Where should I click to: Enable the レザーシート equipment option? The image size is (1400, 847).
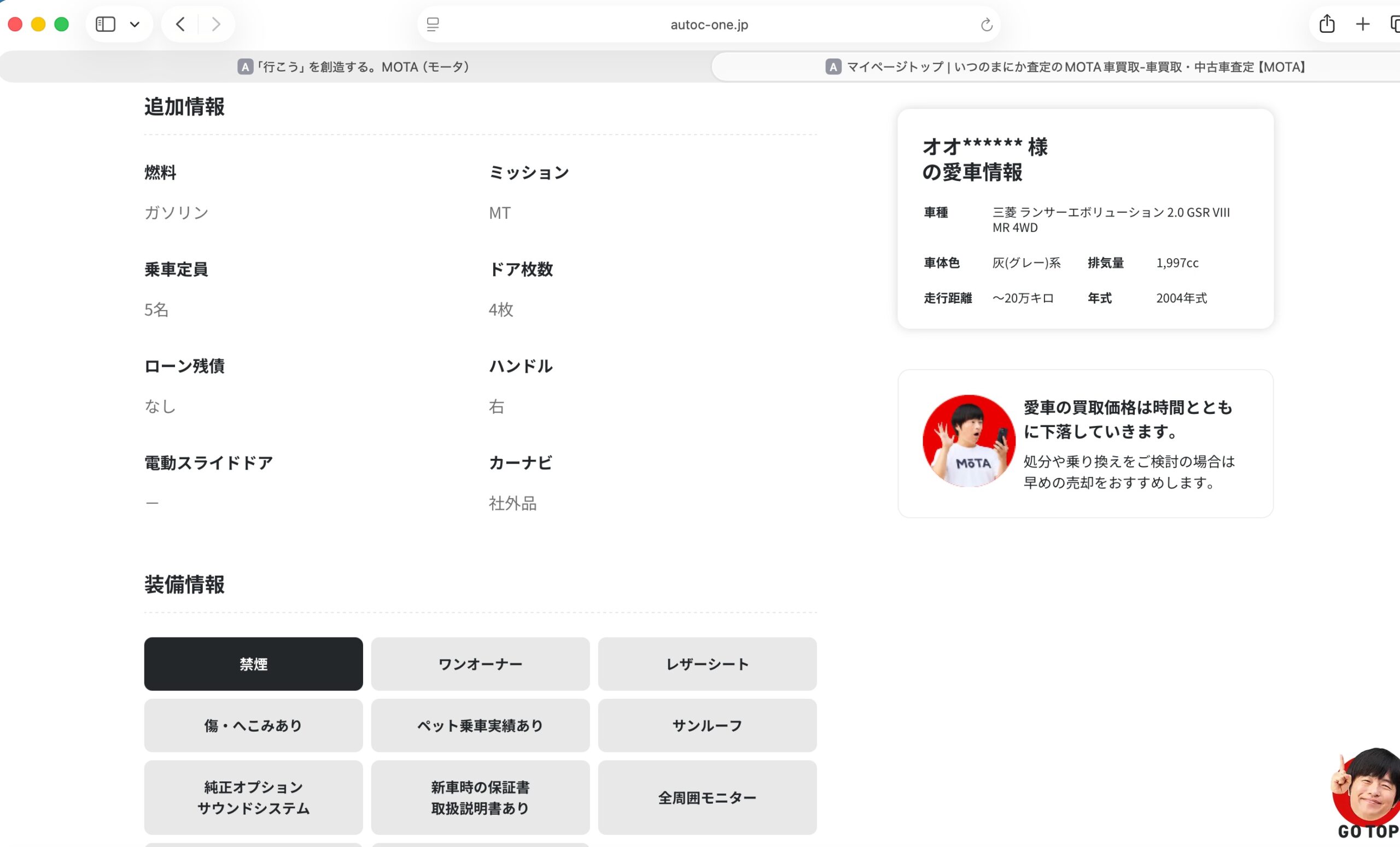coord(708,663)
